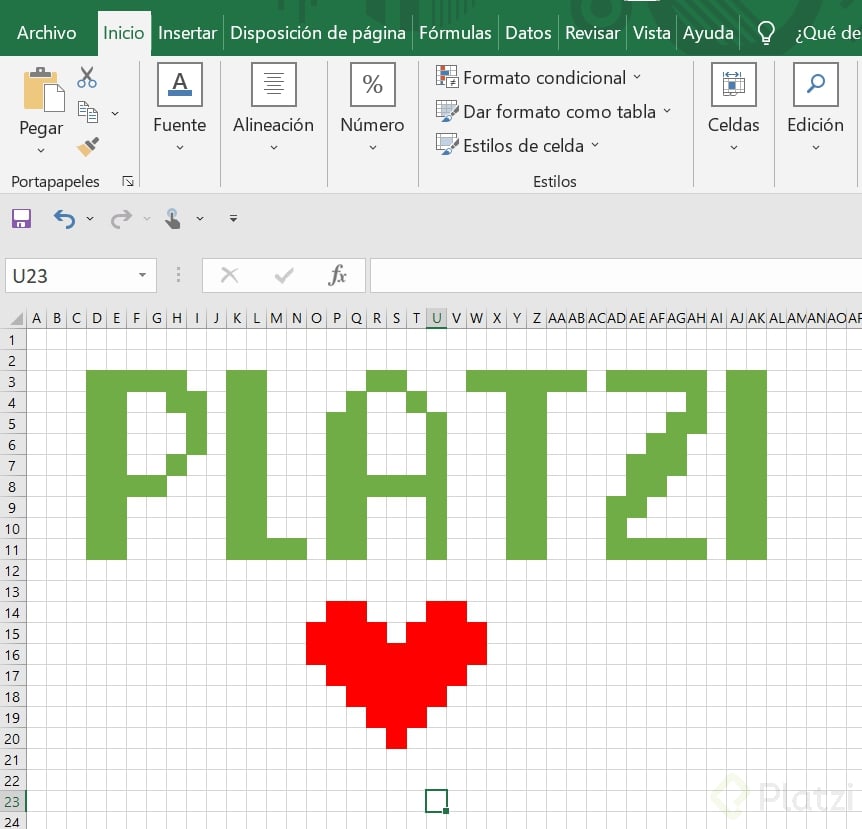This screenshot has height=829, width=862.
Task: Switch to the Fórmulas tab
Action: point(455,32)
